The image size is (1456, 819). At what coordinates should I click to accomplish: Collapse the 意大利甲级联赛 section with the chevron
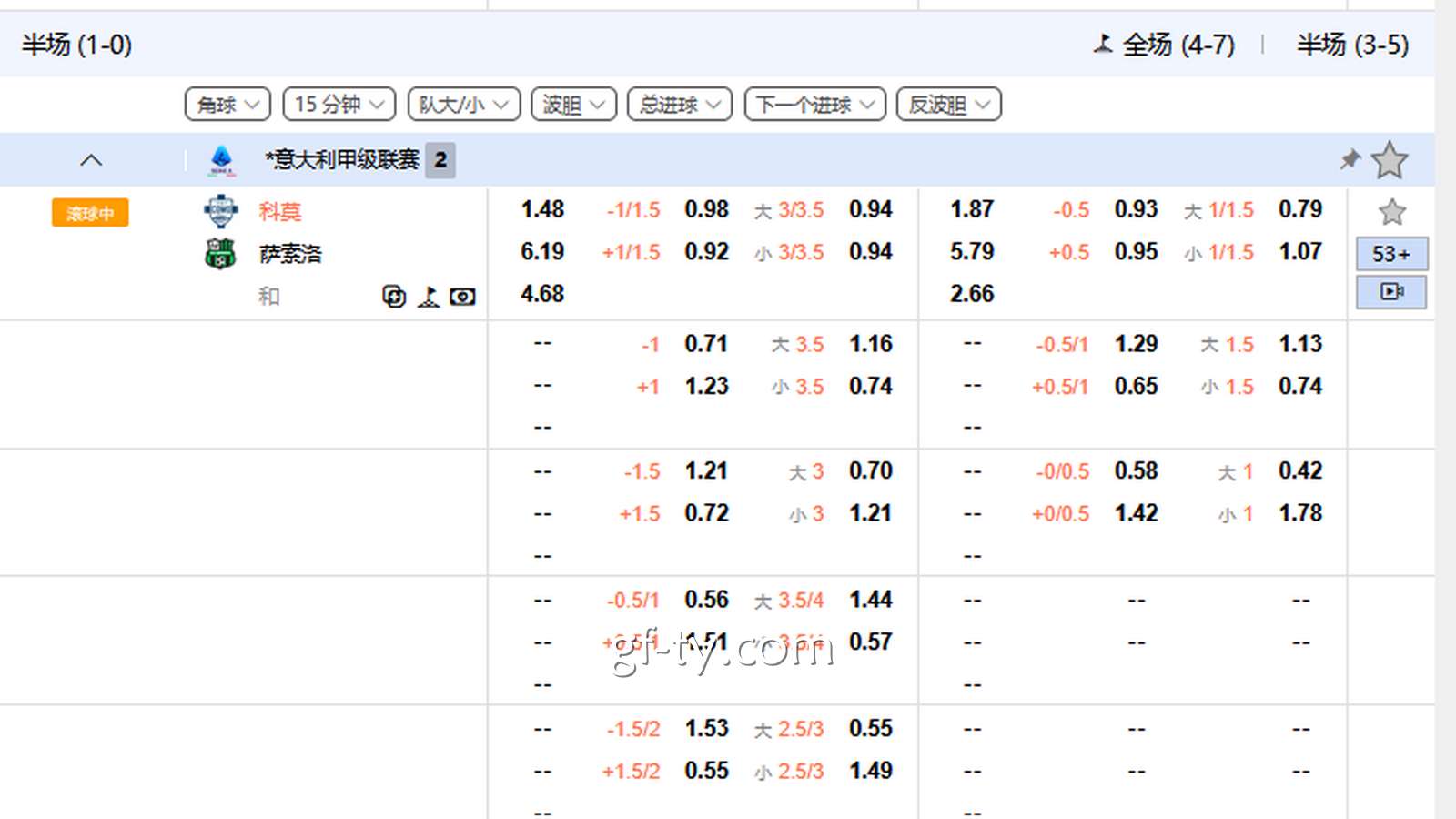point(91,160)
